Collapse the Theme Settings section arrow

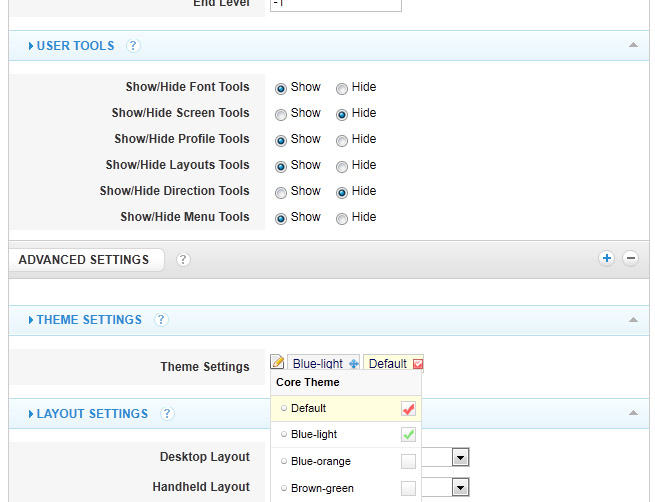[x=633, y=320]
